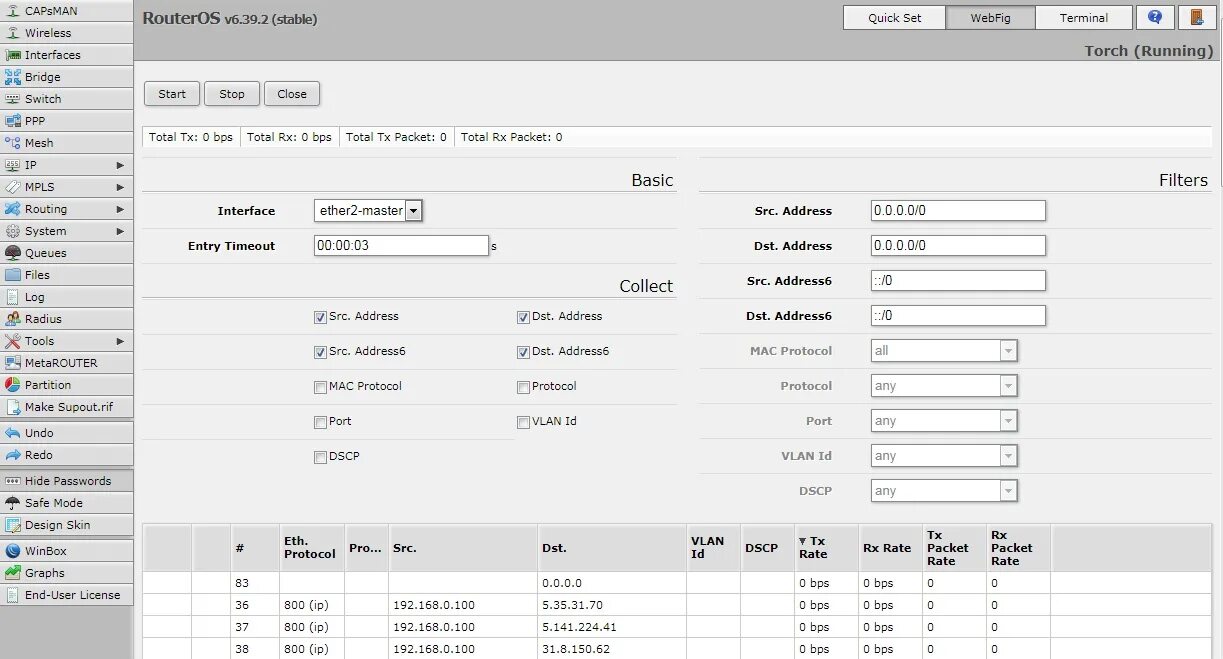The width and height of the screenshot is (1223, 659).
Task: Open the MetaROUTER menu icon
Action: 13,363
